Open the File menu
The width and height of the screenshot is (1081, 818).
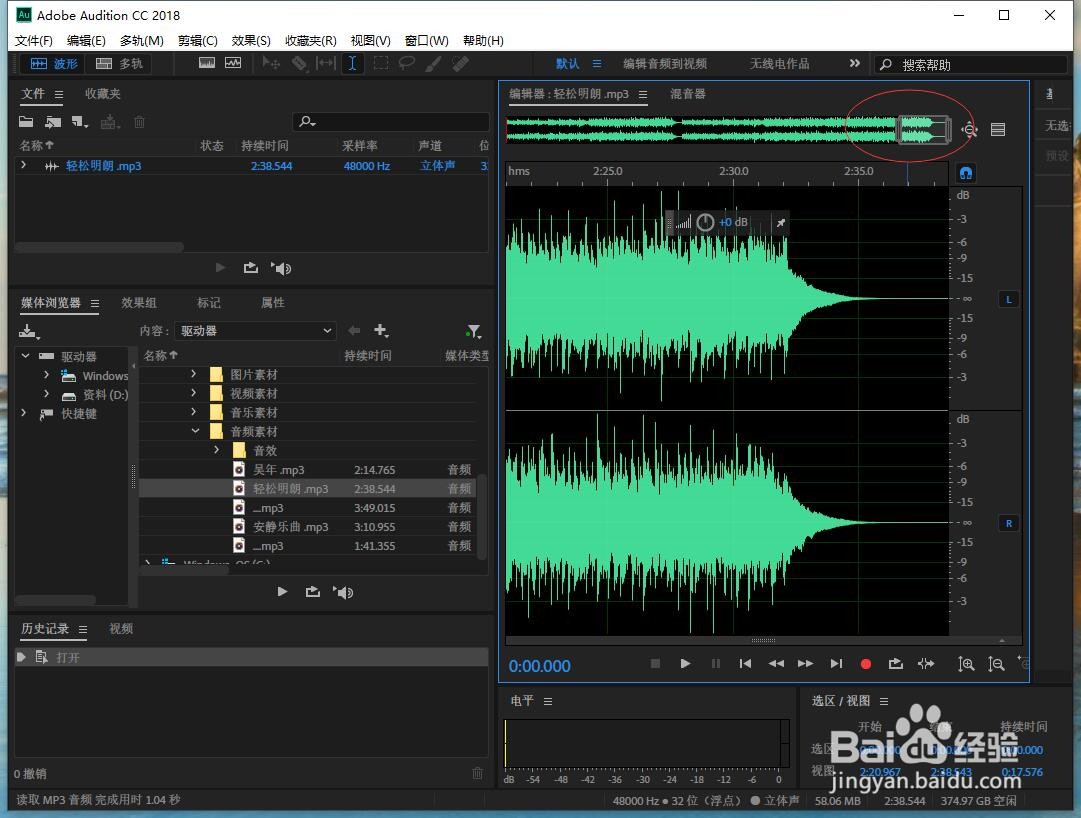tap(34, 41)
